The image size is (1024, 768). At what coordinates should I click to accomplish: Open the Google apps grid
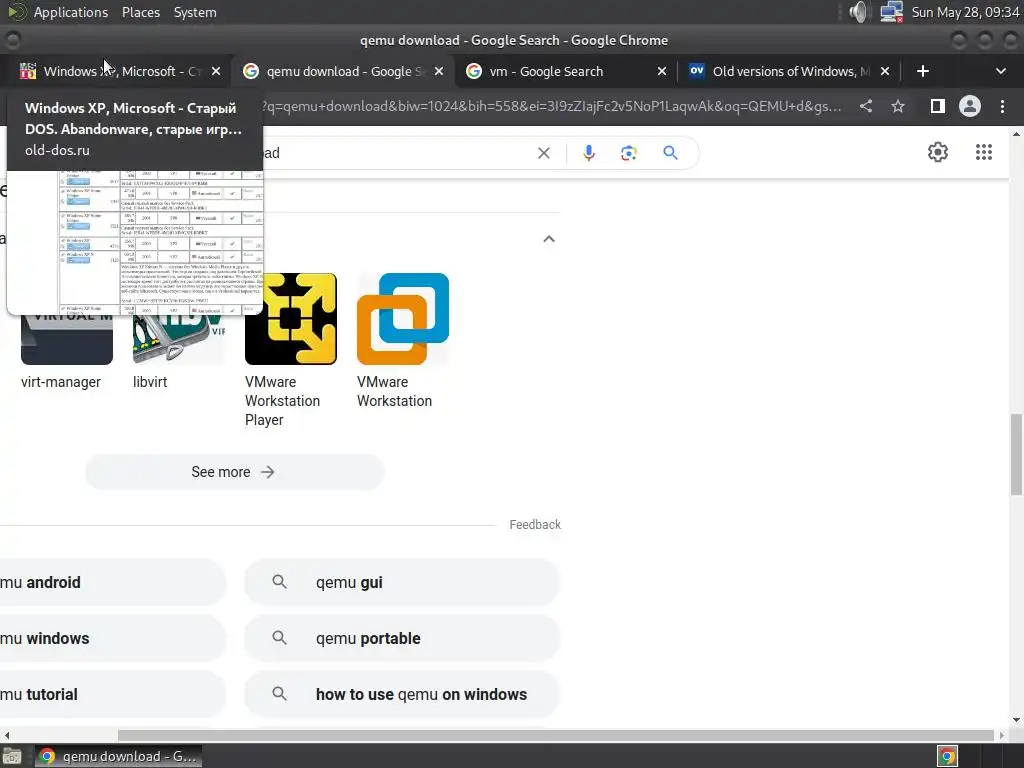(984, 152)
